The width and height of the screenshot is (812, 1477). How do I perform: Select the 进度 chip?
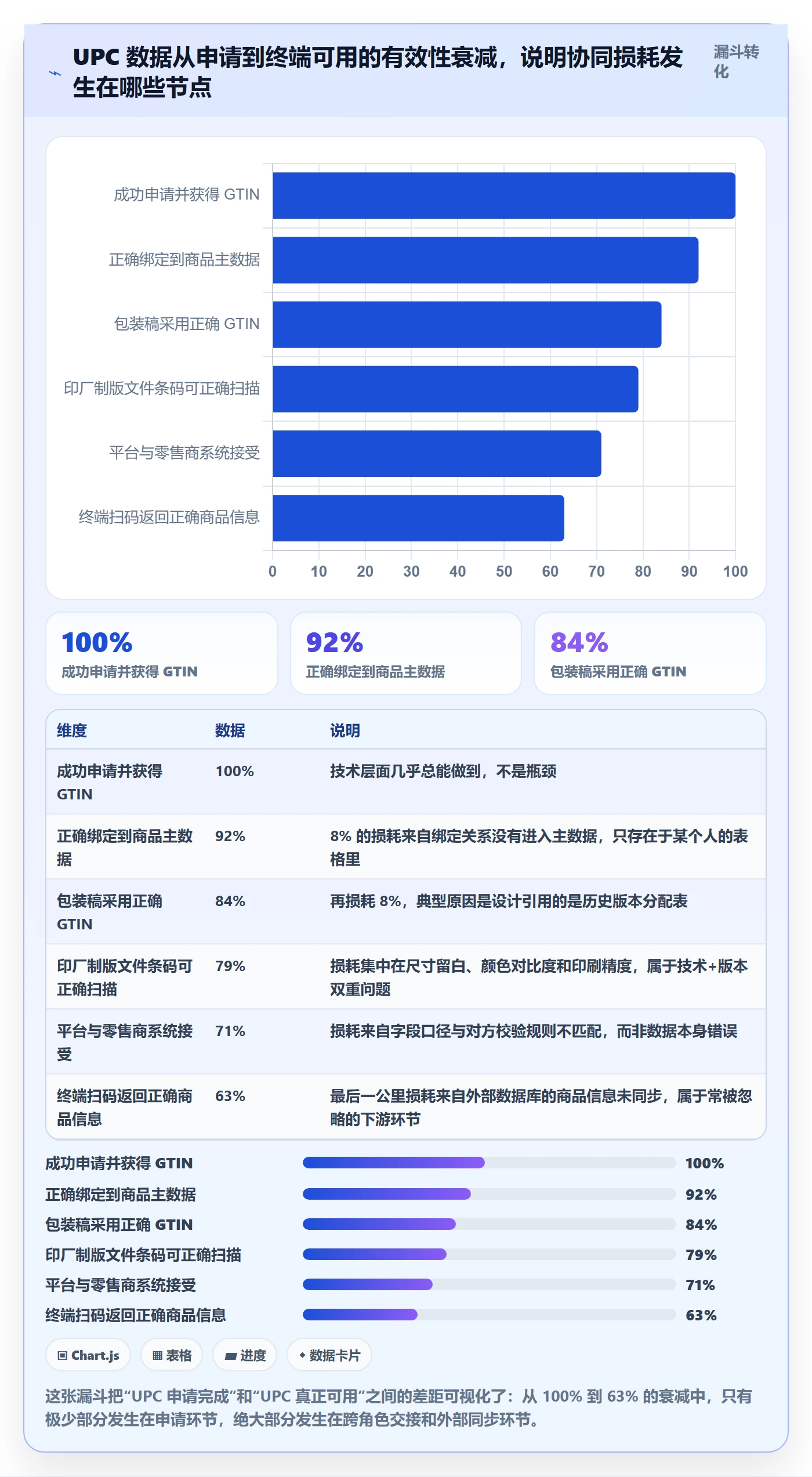pos(245,1355)
